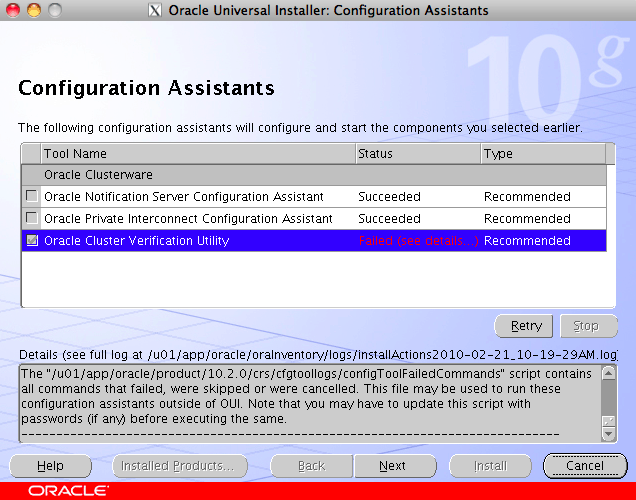636x500 pixels.
Task: Check the Oracle Notification Server Configuration Assistant box
Action: coord(32,197)
